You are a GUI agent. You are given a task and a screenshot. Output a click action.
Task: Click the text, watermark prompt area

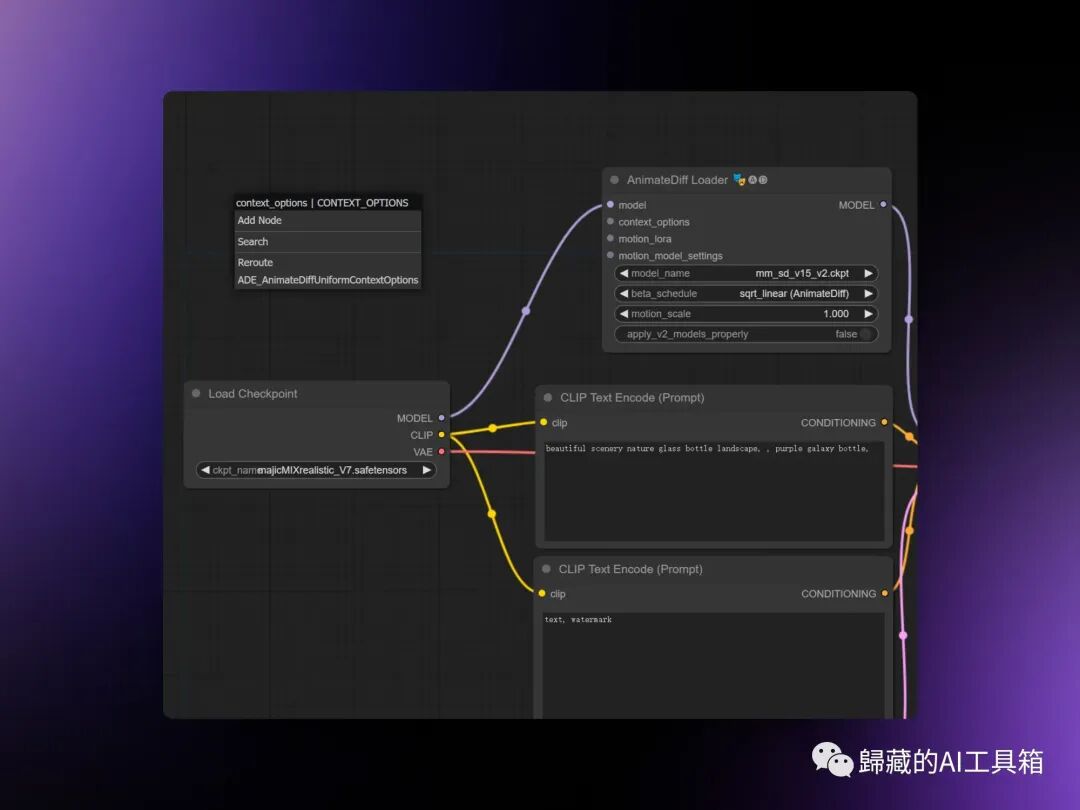(x=714, y=665)
